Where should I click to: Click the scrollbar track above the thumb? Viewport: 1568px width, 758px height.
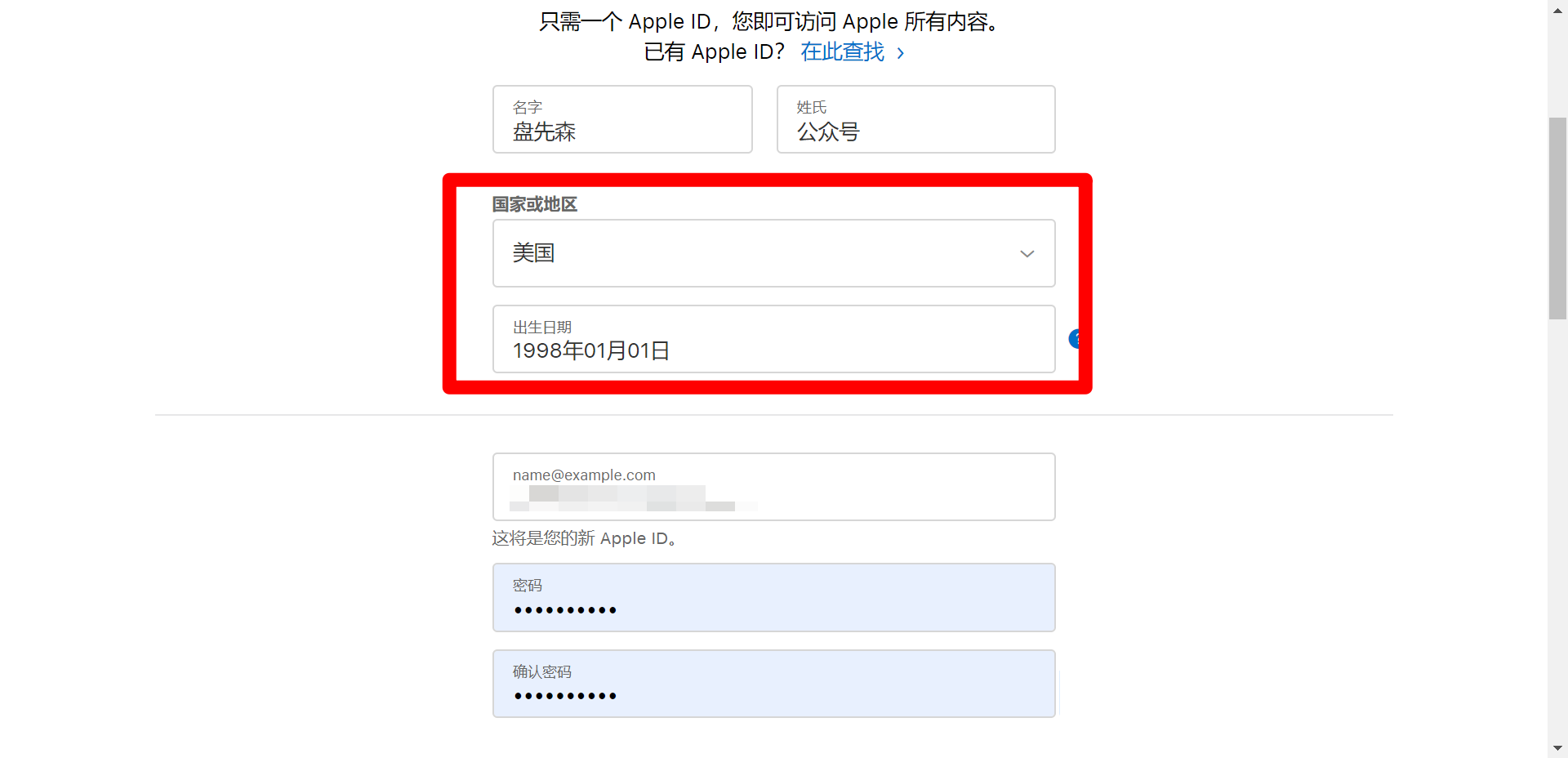[x=1557, y=66]
